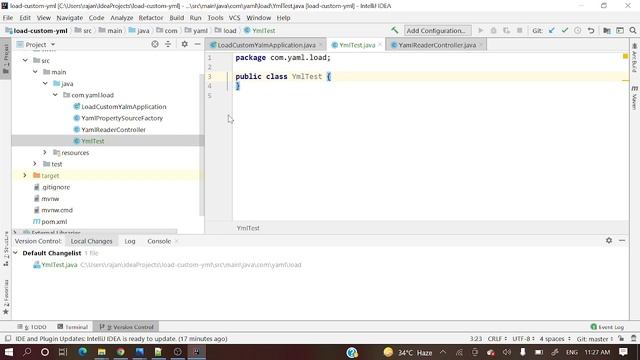640x360 pixels.
Task: Open the Navigate menu
Action: [69, 18]
